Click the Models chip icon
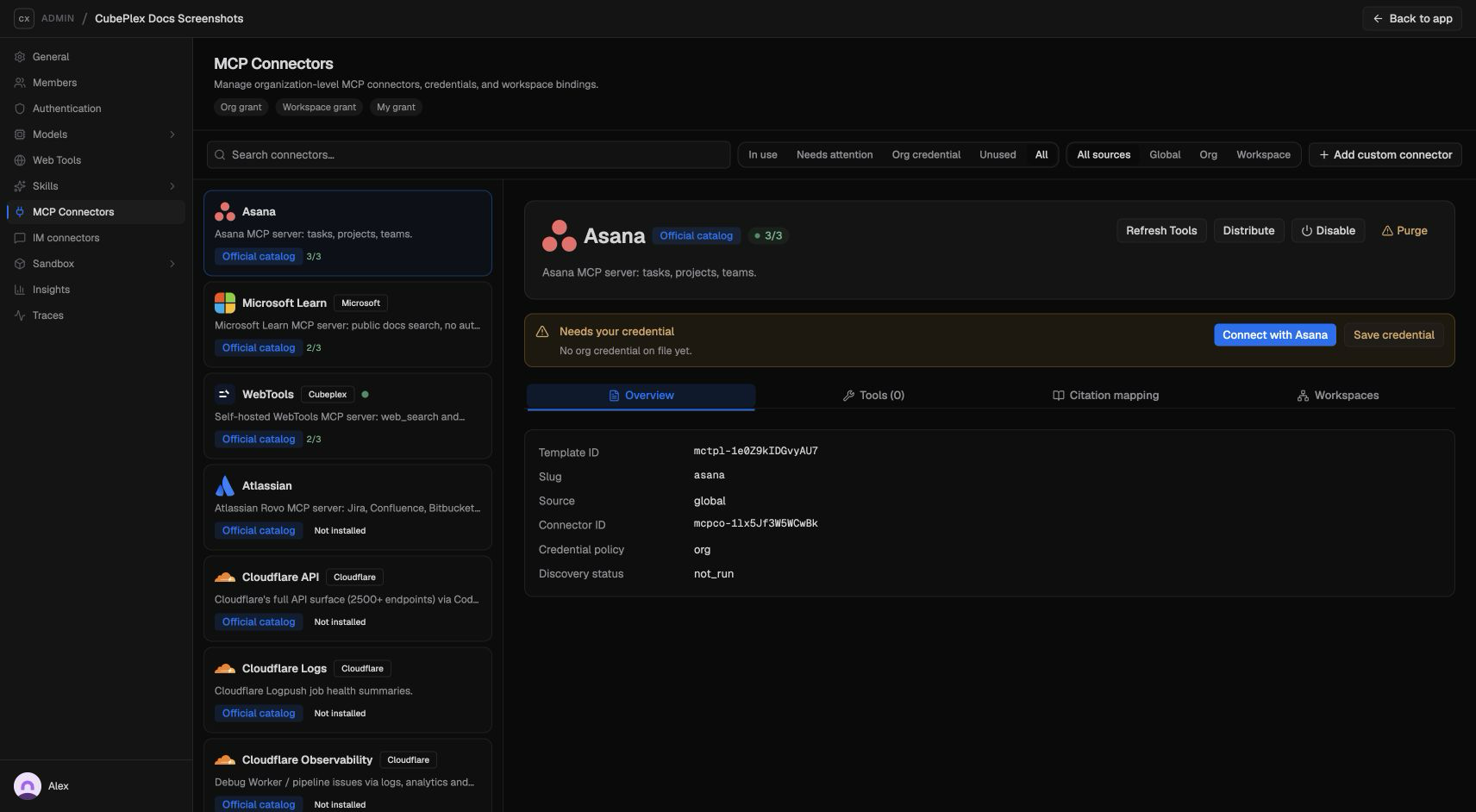This screenshot has height=812, width=1476. [20, 134]
